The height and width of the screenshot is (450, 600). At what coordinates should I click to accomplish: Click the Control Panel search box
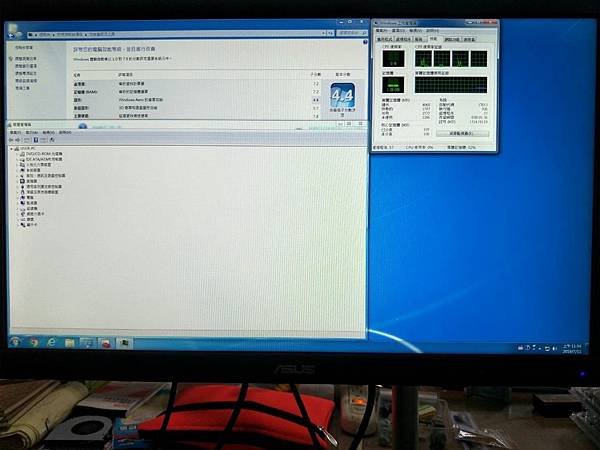352,34
